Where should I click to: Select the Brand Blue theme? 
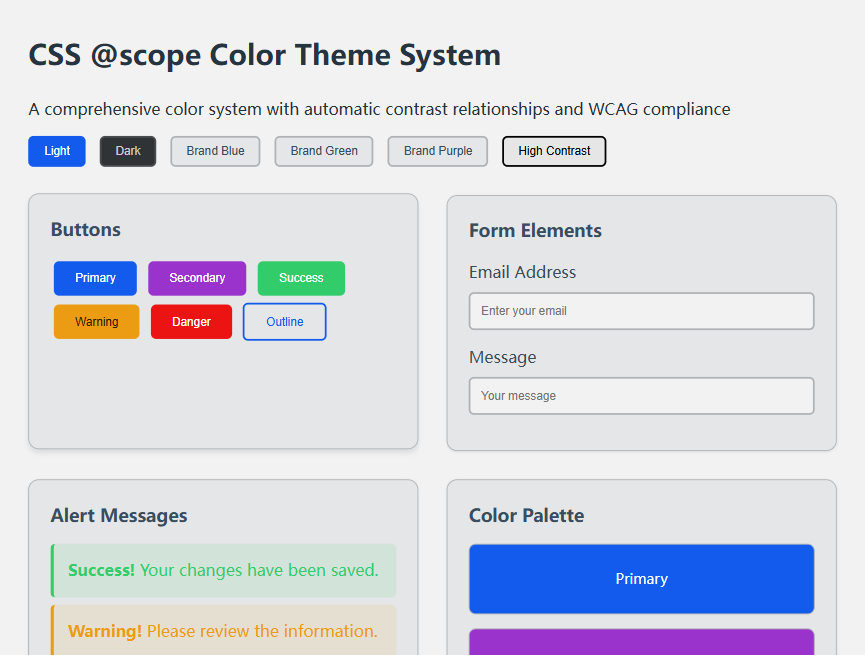(215, 151)
